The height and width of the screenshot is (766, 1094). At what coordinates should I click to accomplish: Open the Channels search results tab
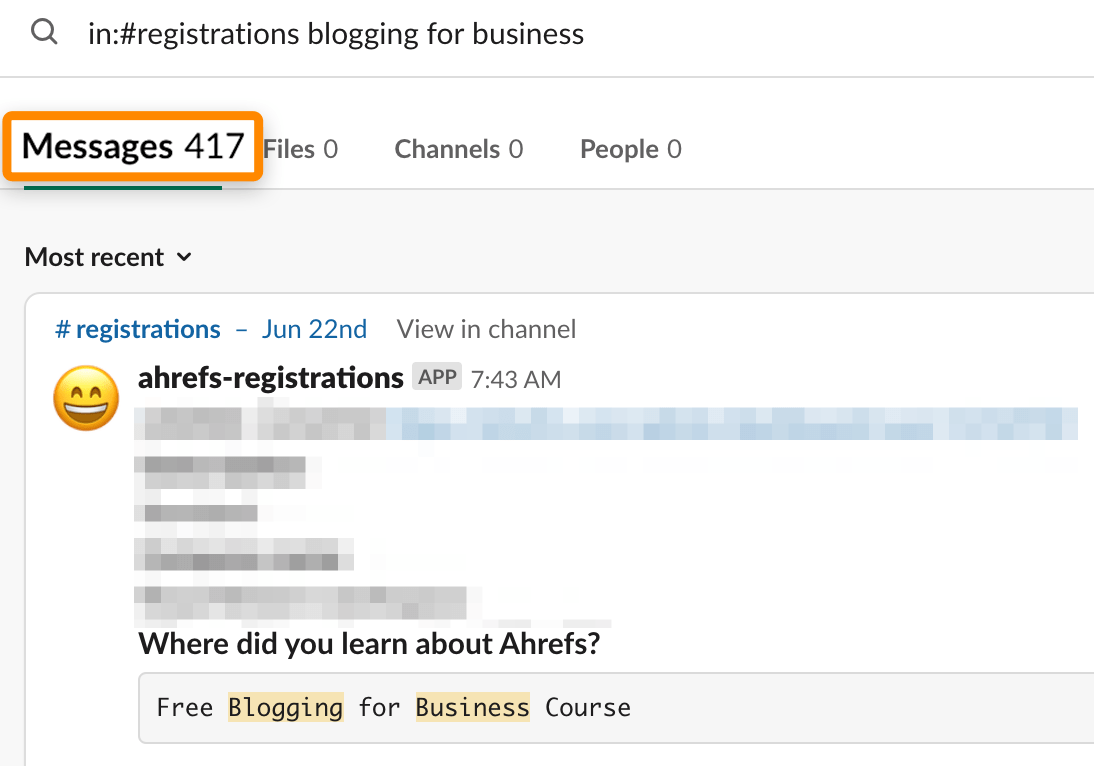(x=458, y=148)
